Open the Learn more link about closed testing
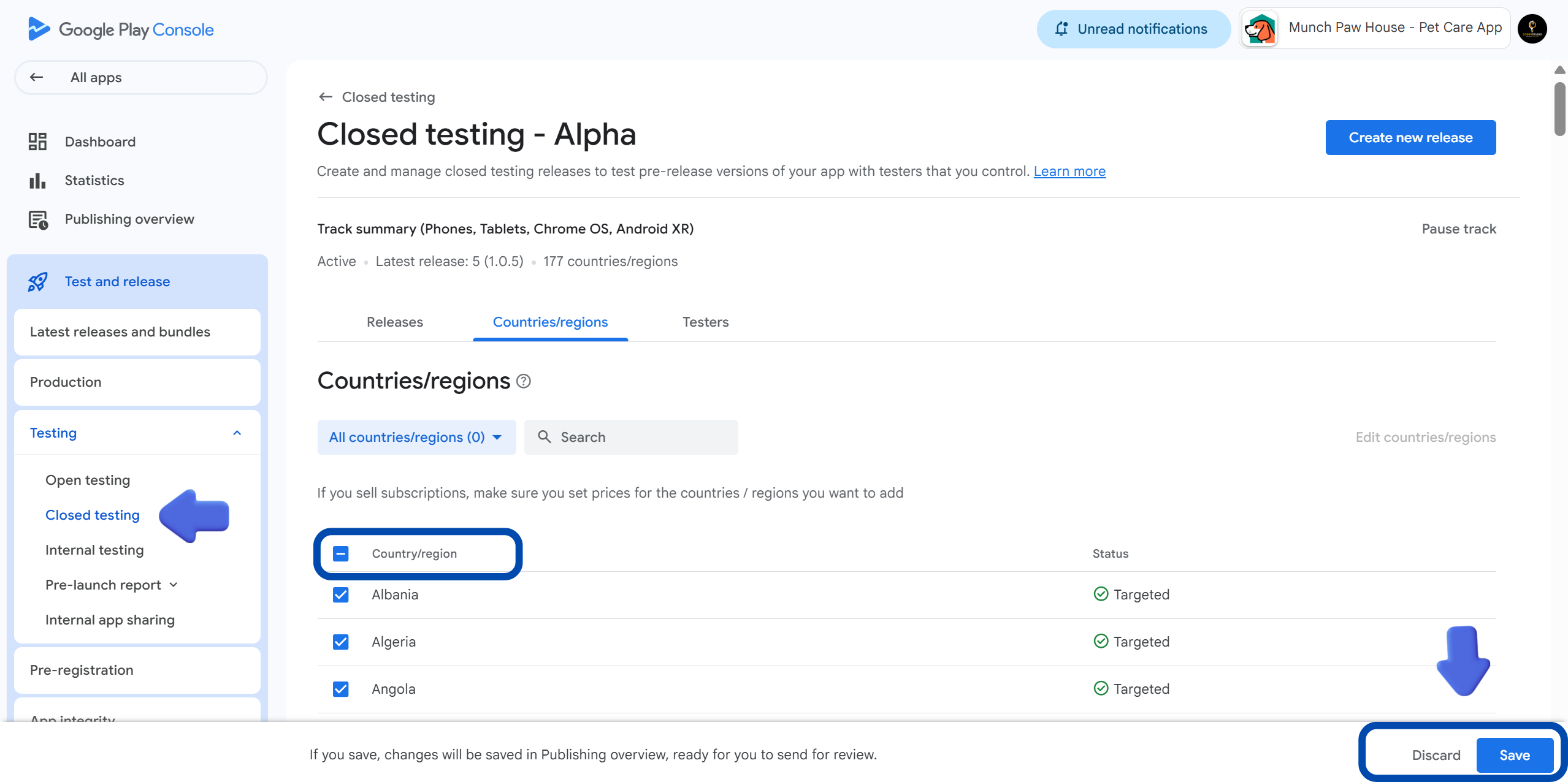 click(1069, 171)
